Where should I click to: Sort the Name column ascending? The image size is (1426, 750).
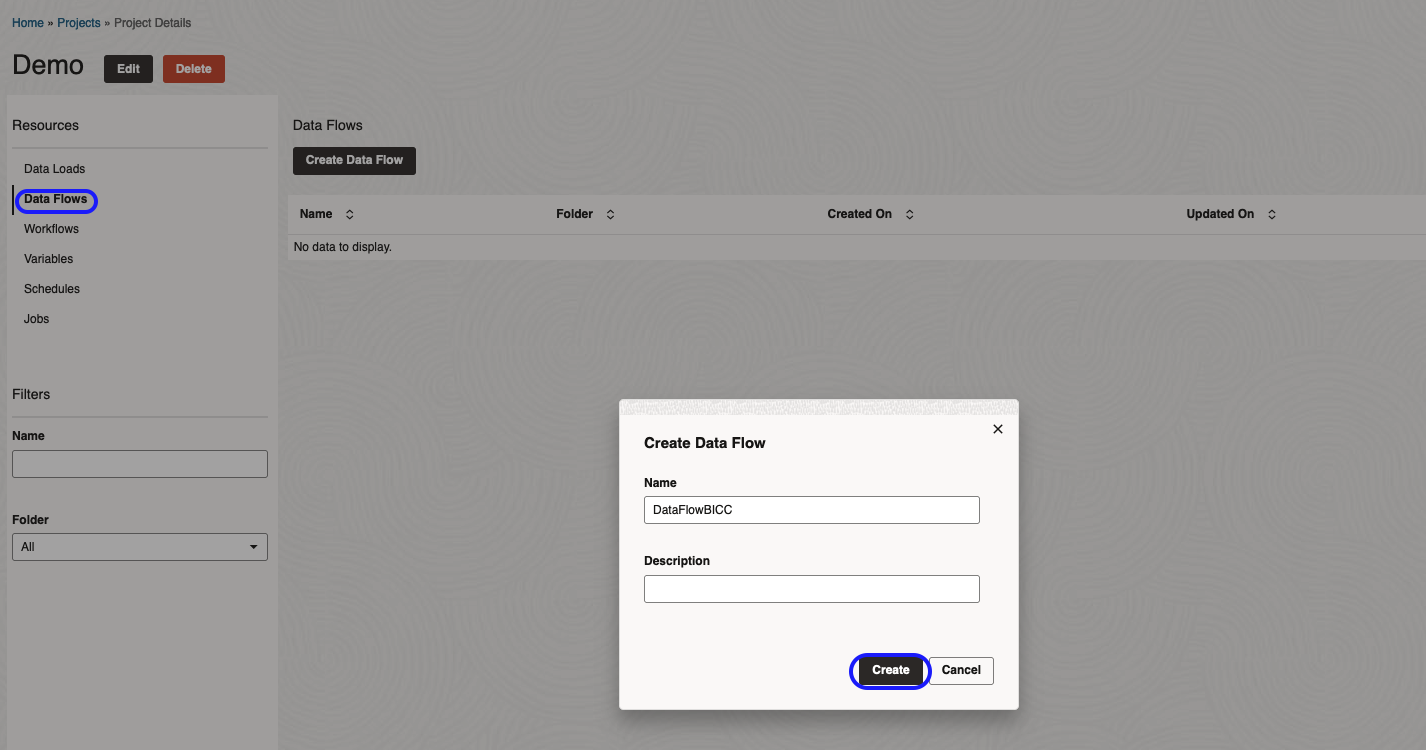(x=348, y=213)
